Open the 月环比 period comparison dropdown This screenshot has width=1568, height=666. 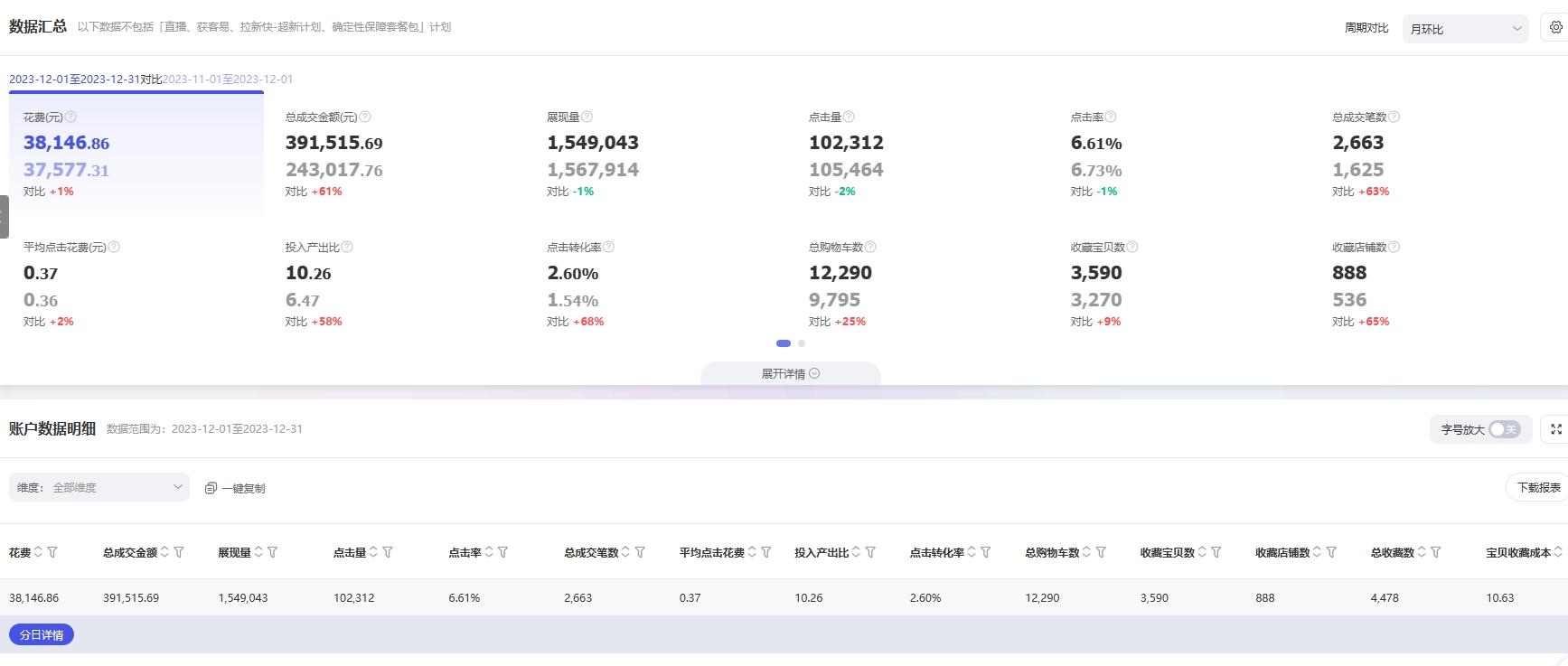tap(1464, 29)
